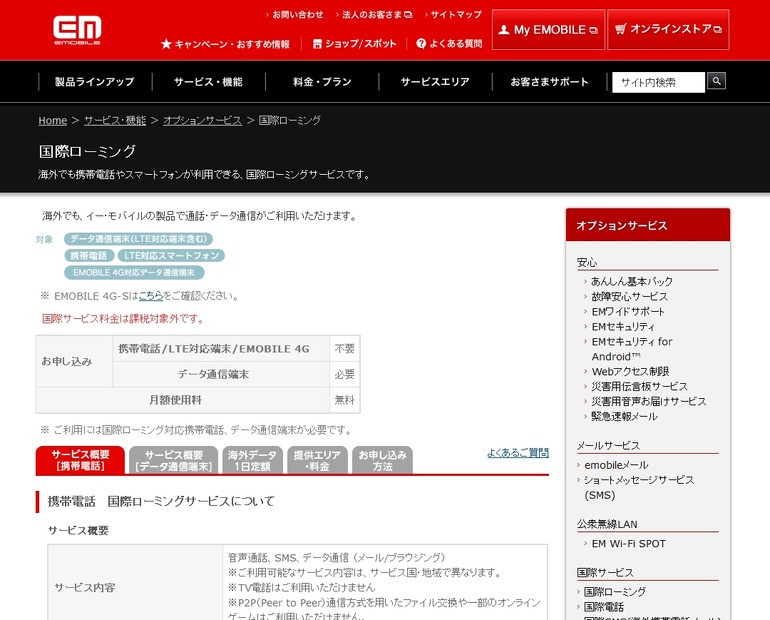Viewport: 770px width, 620px height.
Task: Click the My EMOBILE user icon
Action: [504, 30]
